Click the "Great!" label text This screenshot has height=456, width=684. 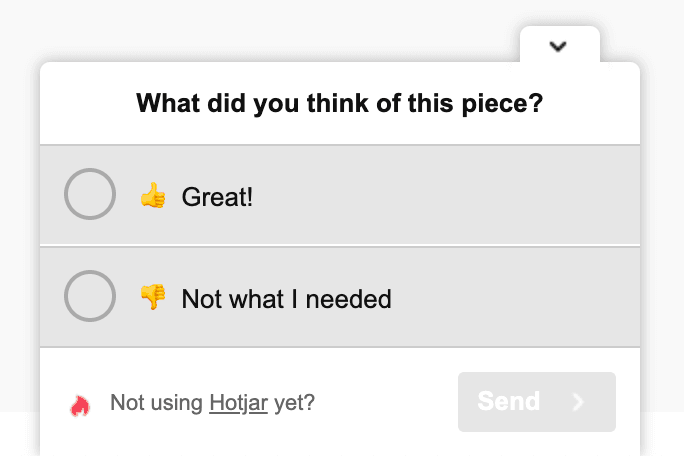tap(217, 197)
